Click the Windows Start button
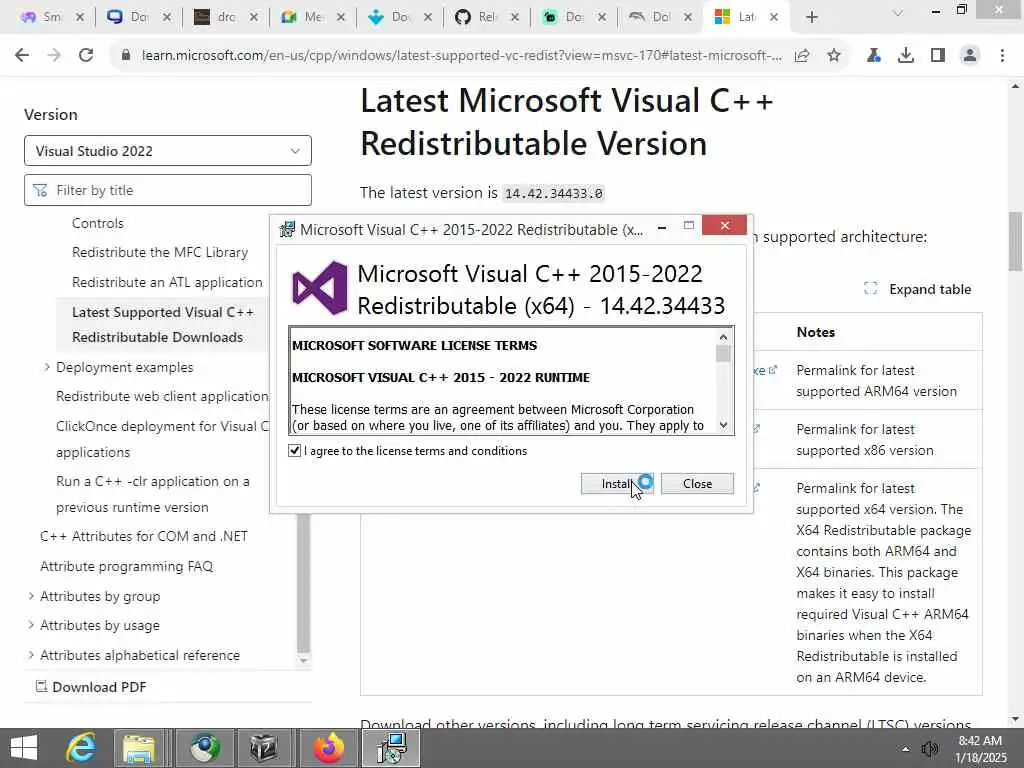 click(x=24, y=748)
